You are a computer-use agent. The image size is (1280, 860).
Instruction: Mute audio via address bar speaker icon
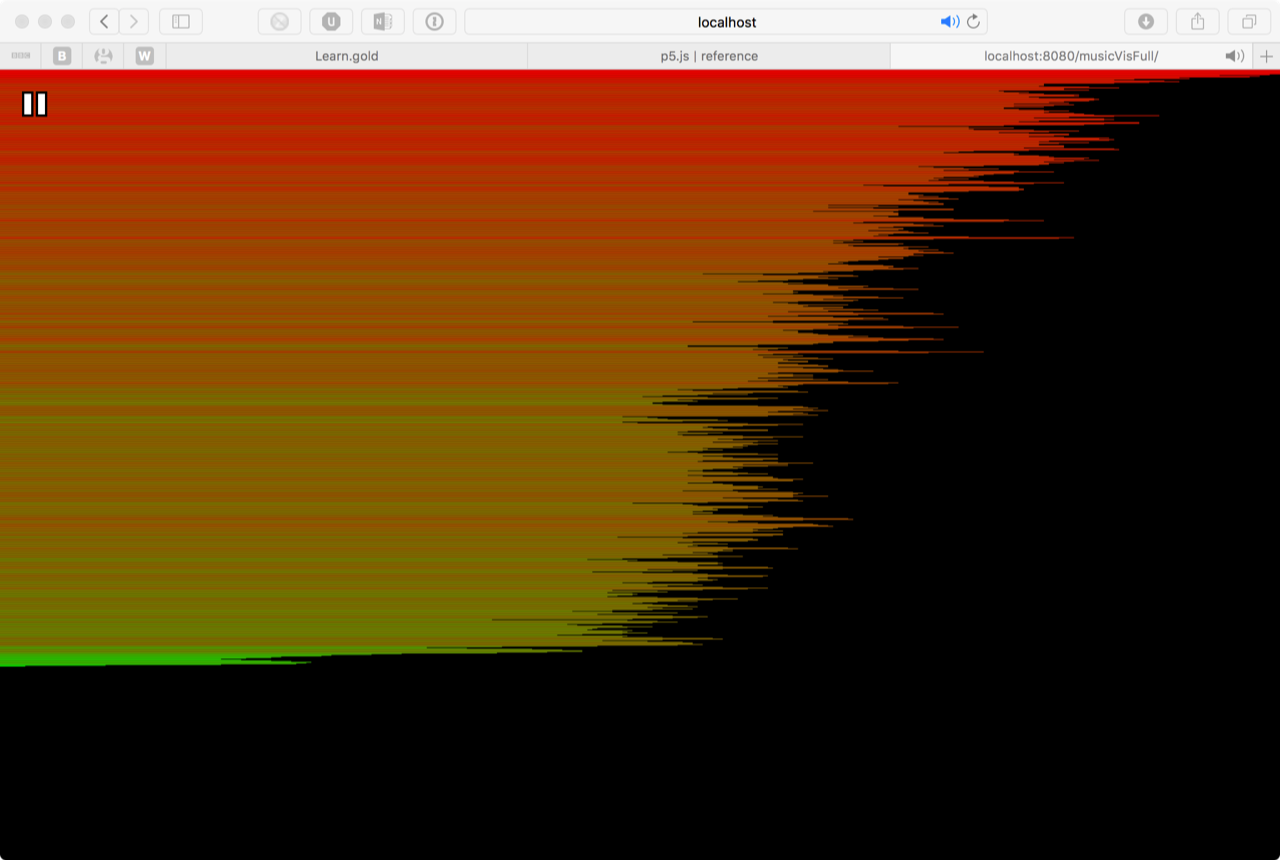[x=949, y=22]
